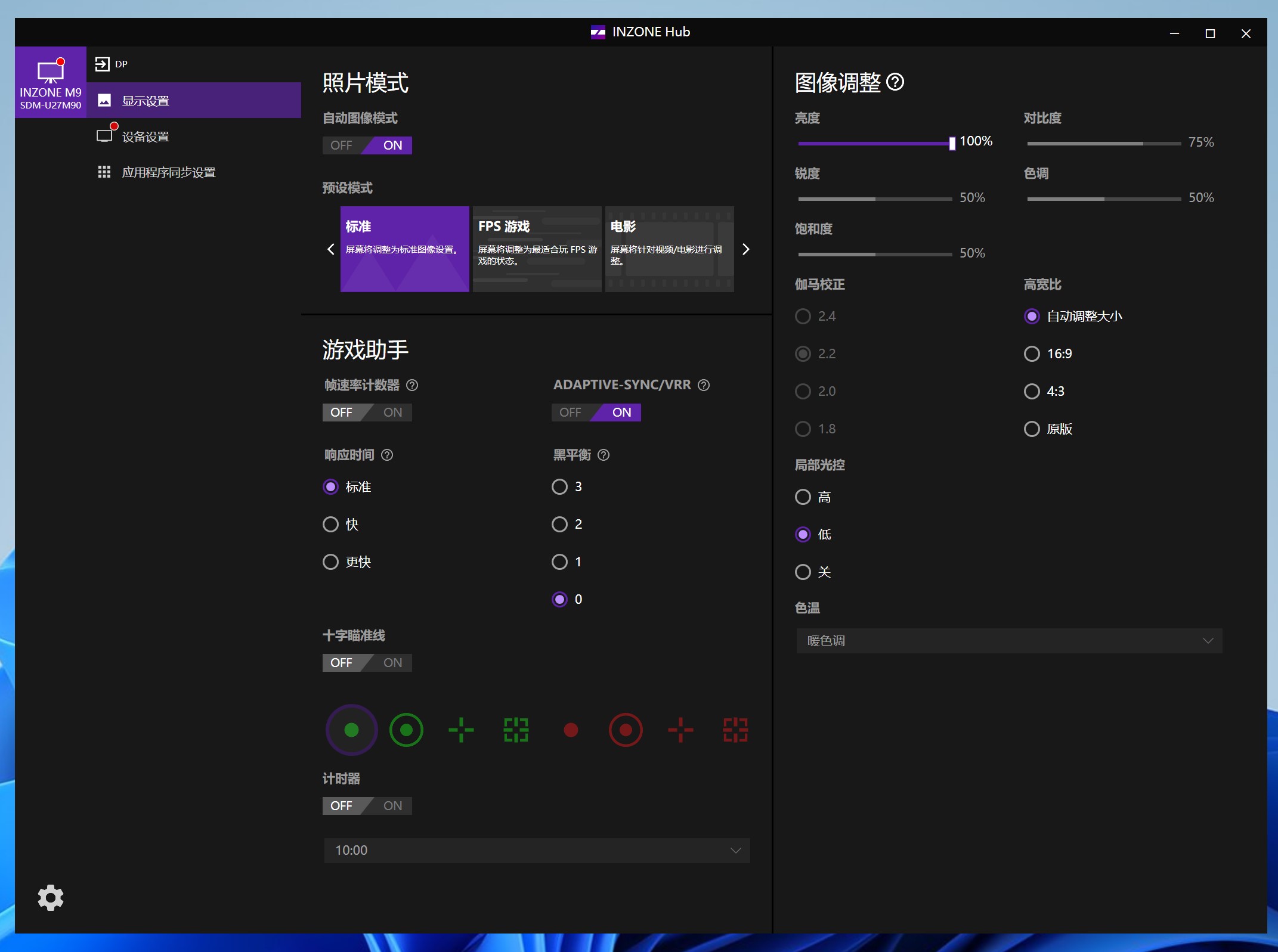Open the 响应时间 help tooltip icon
Image resolution: width=1278 pixels, height=952 pixels.
point(387,455)
